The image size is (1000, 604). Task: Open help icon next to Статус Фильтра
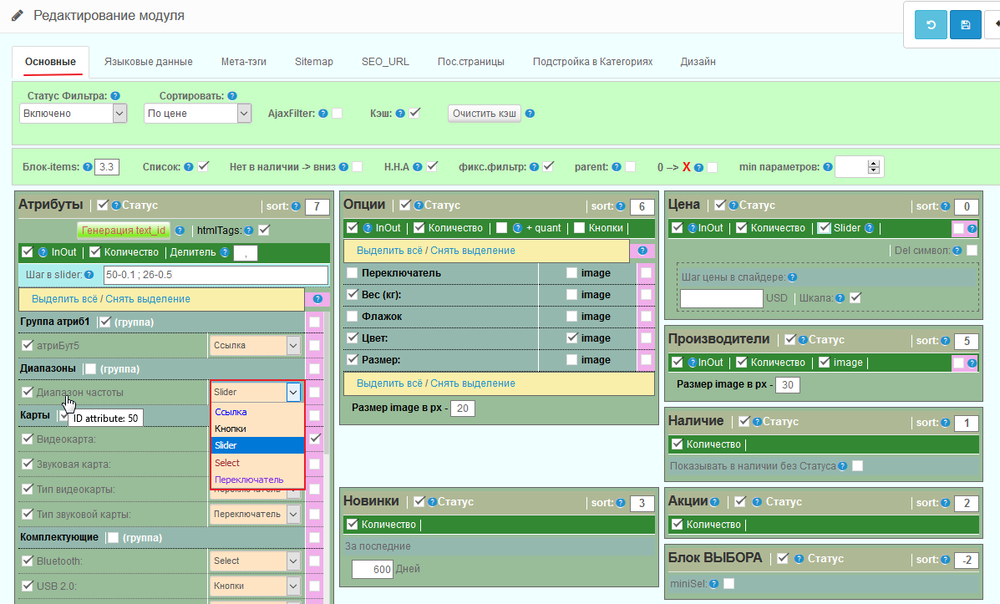pyautogui.click(x=115, y=96)
